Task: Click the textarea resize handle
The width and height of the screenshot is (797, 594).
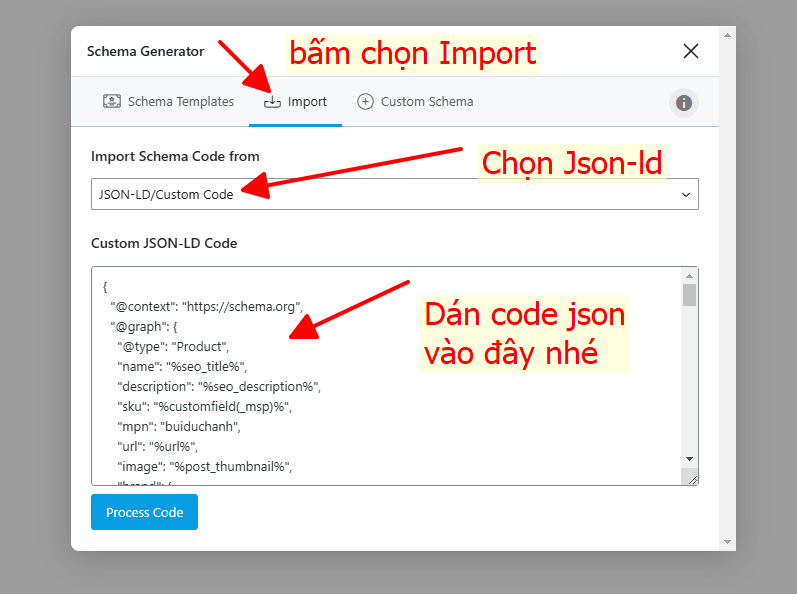Action: click(692, 480)
